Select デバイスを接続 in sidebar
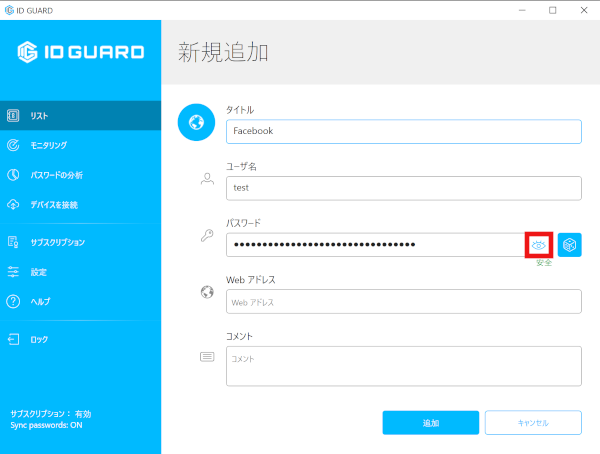The image size is (600, 454). [x=80, y=204]
